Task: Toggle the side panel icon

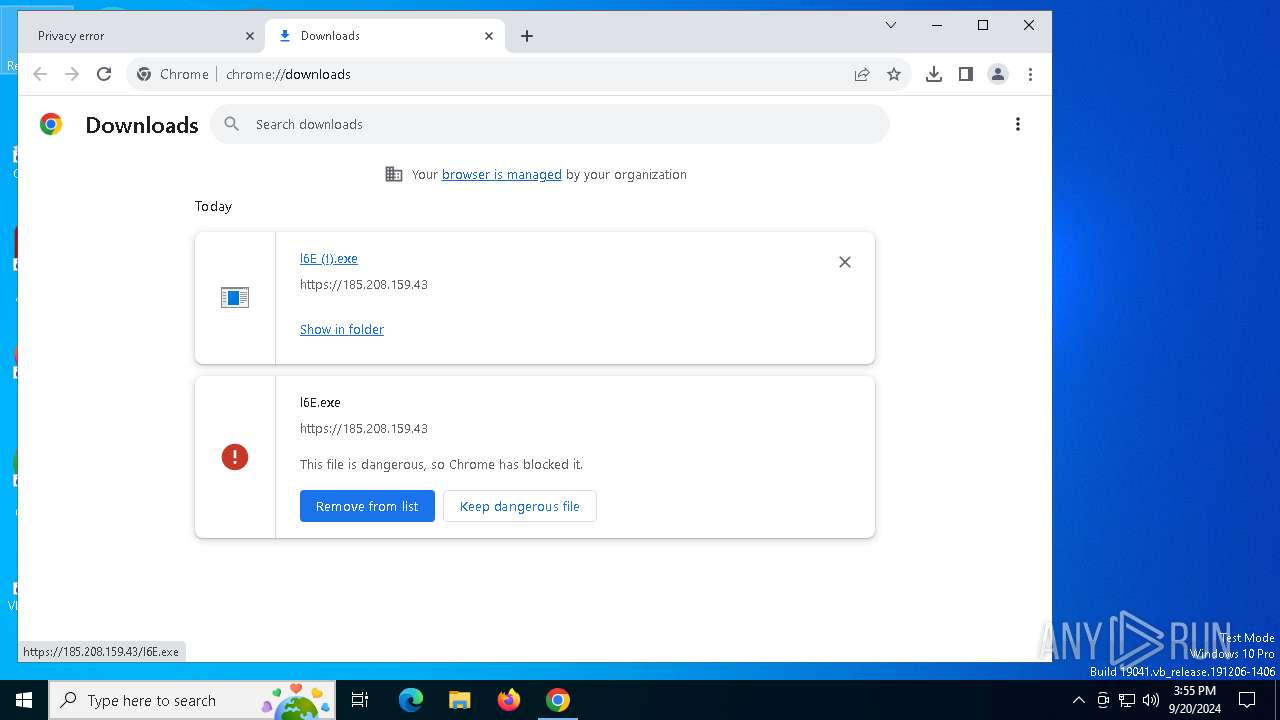Action: pyautogui.click(x=966, y=74)
